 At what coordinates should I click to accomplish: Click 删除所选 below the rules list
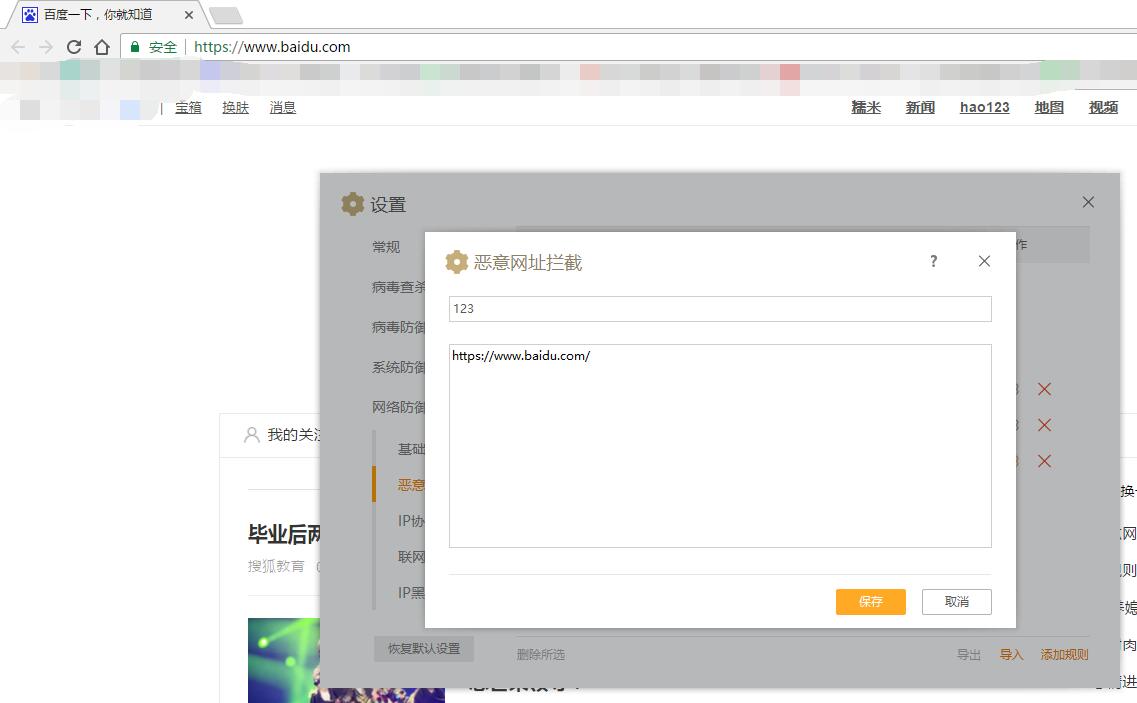coord(541,654)
